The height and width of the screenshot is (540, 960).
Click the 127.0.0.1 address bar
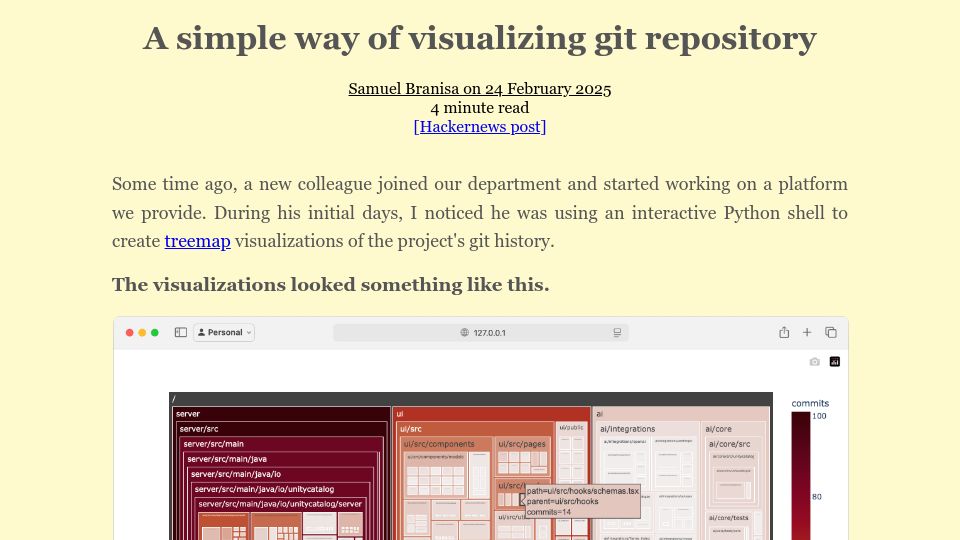coord(481,332)
